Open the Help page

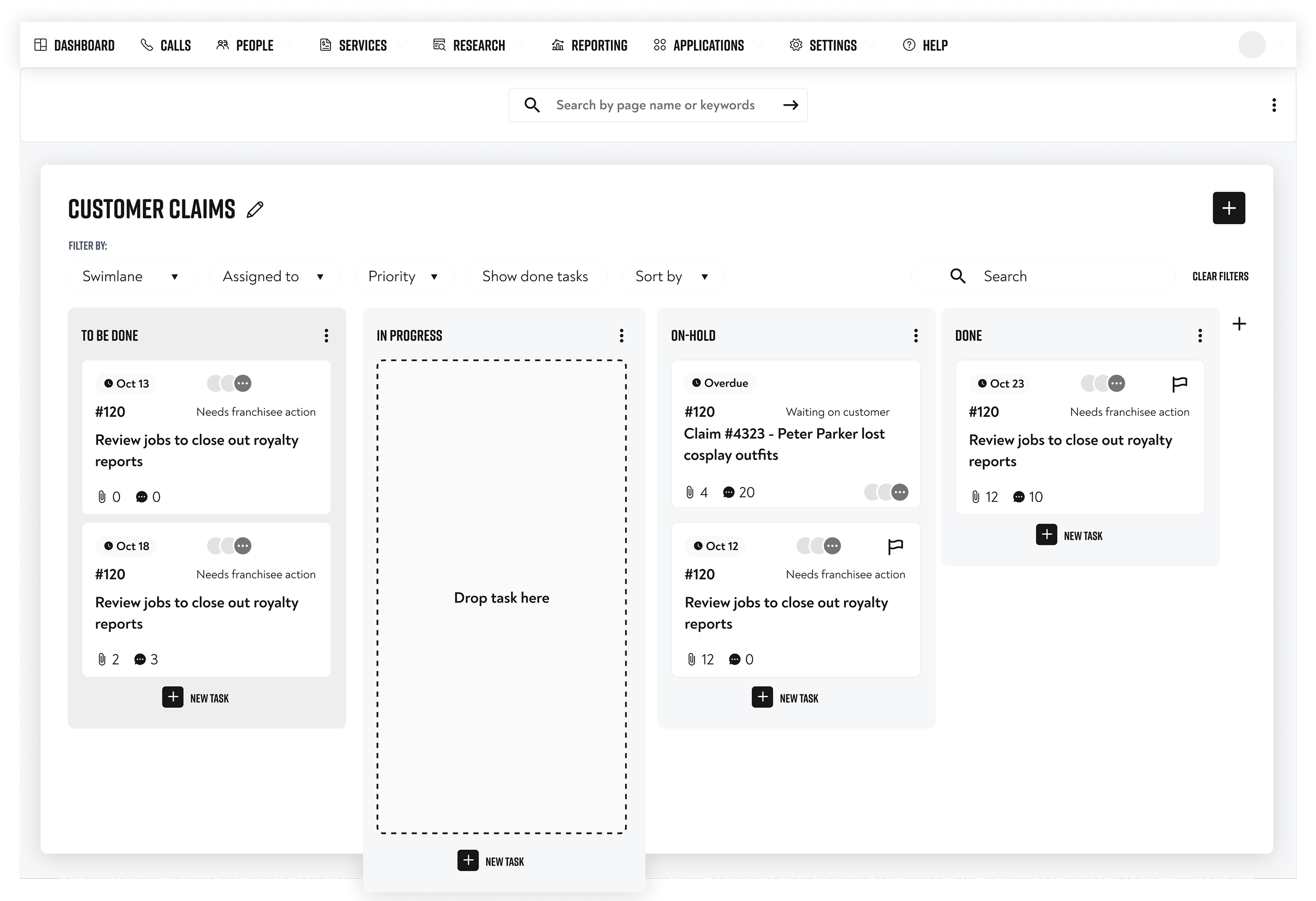925,45
